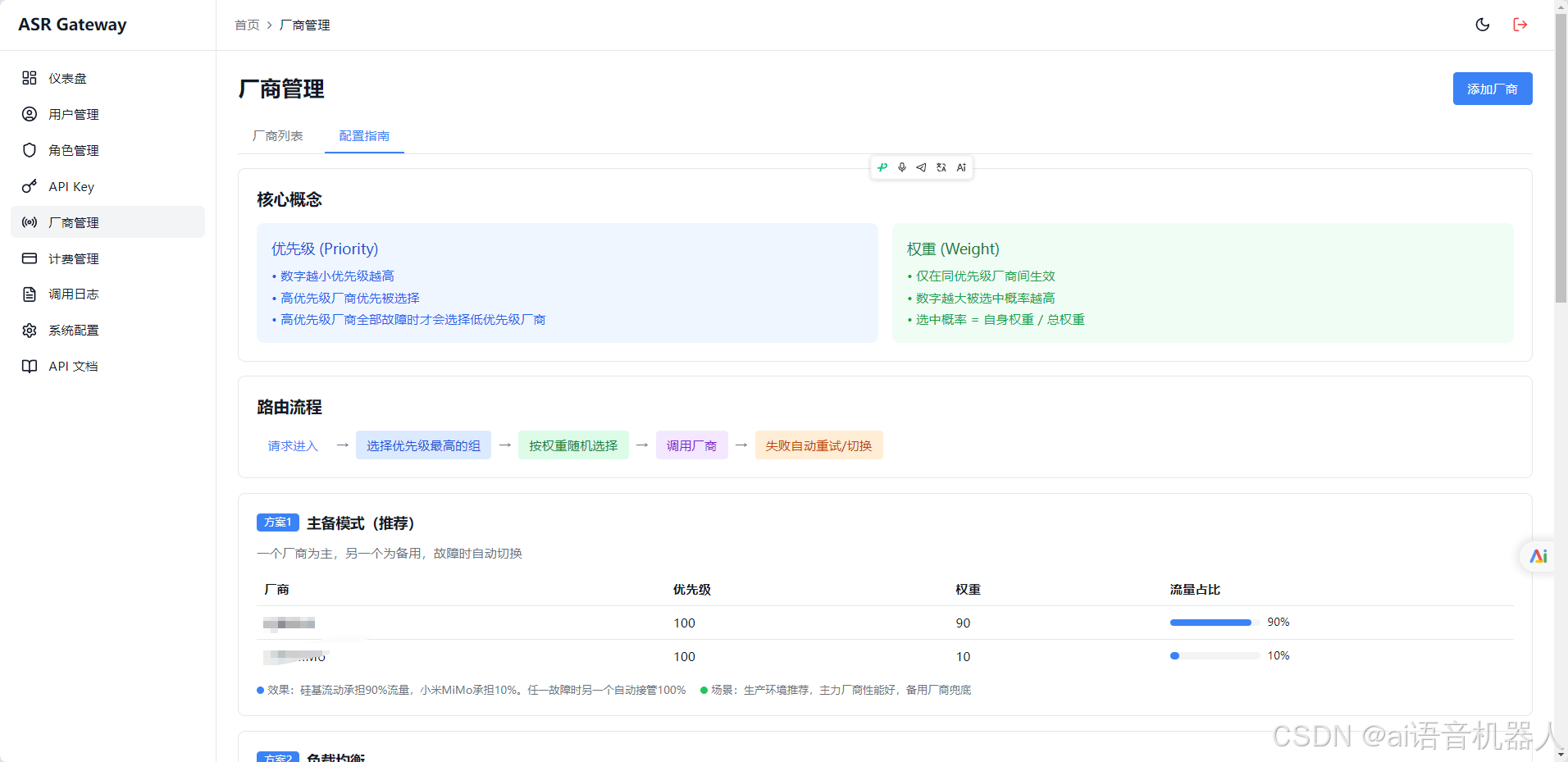The height and width of the screenshot is (762, 1568).
Task: Click the 90% traffic progress bar
Action: point(1215,623)
